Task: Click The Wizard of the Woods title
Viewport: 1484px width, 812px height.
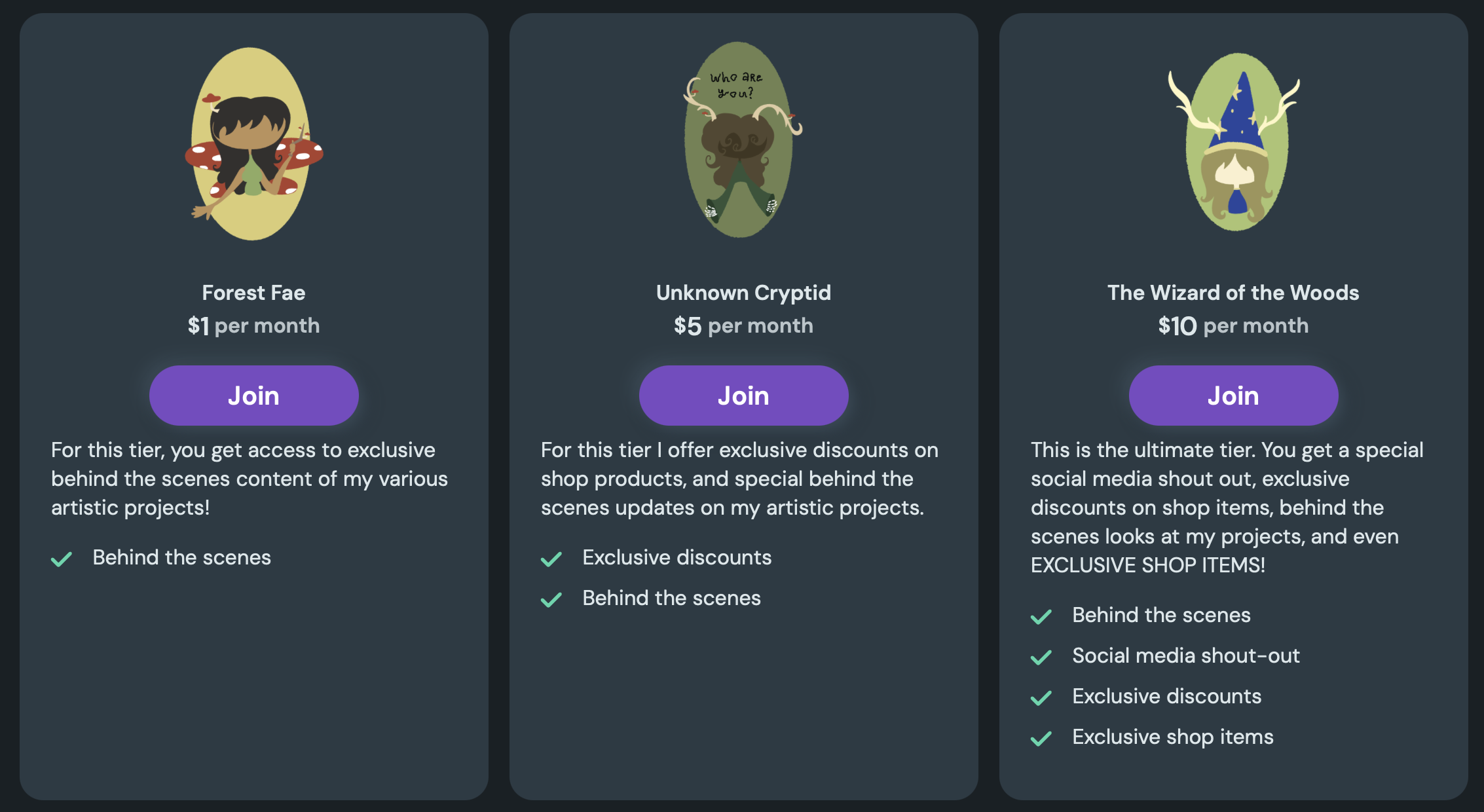Action: point(1233,293)
